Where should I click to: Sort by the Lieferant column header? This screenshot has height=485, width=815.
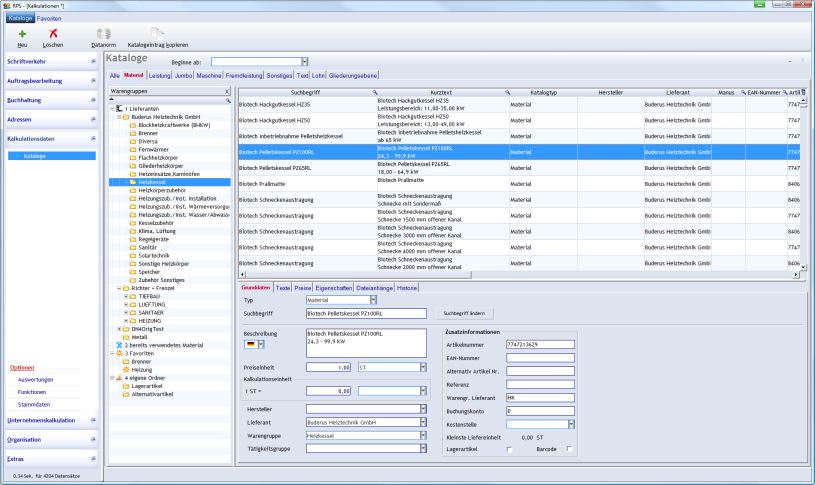(677, 93)
